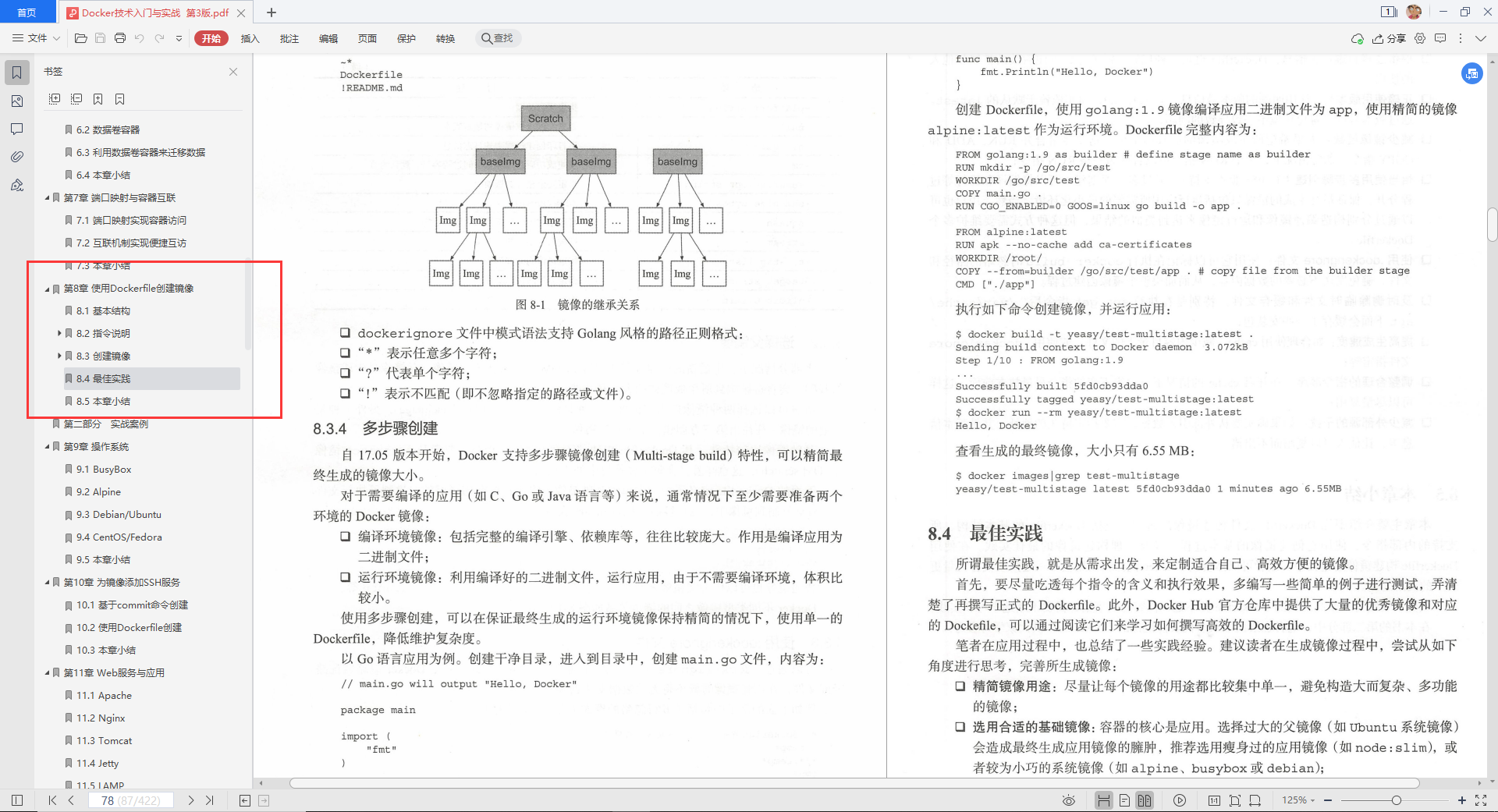Set zoom to actual size 1:1
This screenshot has width=1498, height=812.
point(1214,800)
